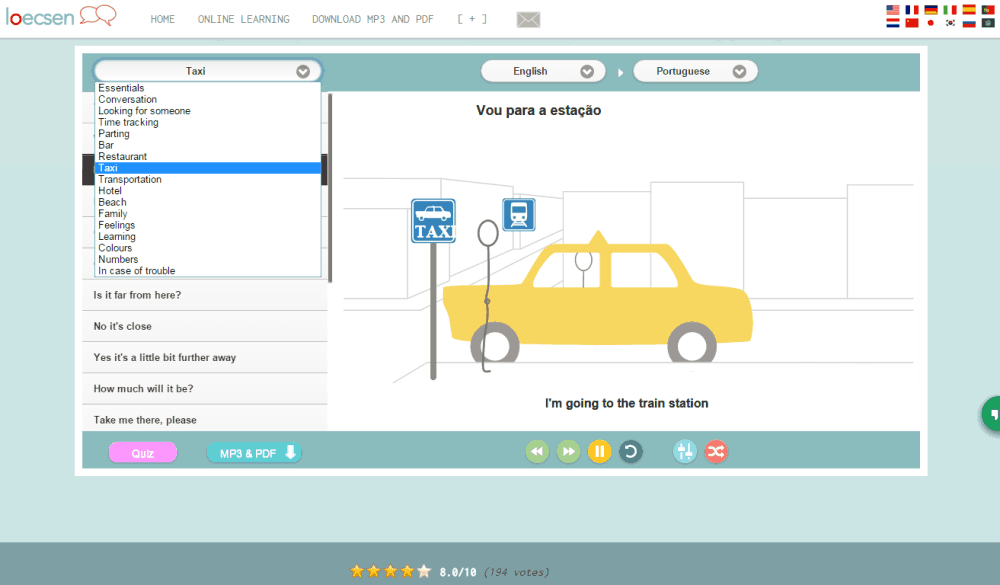Pick Bar from the theme list

click(208, 145)
